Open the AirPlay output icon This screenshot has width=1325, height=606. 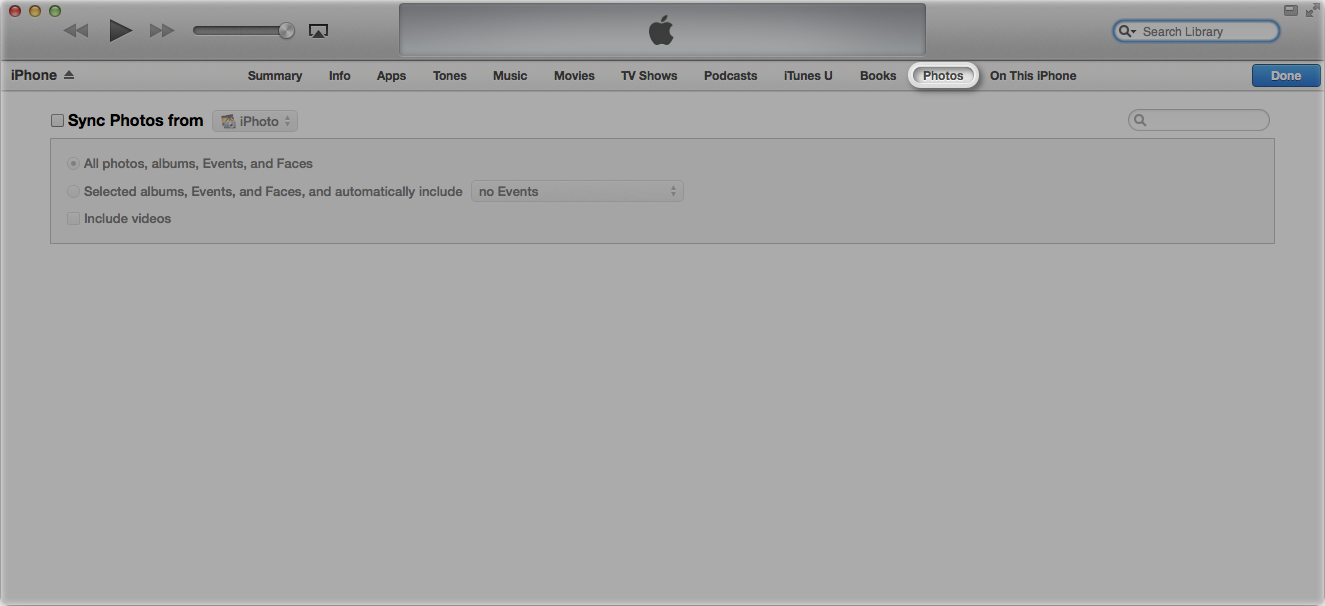[318, 31]
